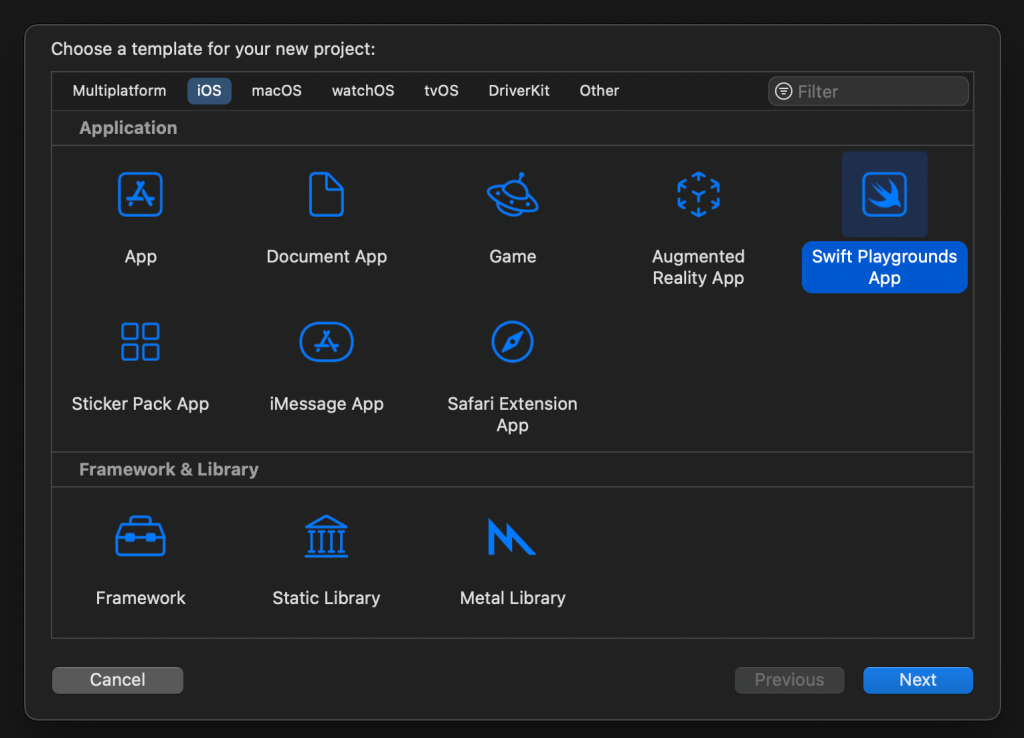The width and height of the screenshot is (1024, 738).
Task: Click the Previous button
Action: [790, 680]
